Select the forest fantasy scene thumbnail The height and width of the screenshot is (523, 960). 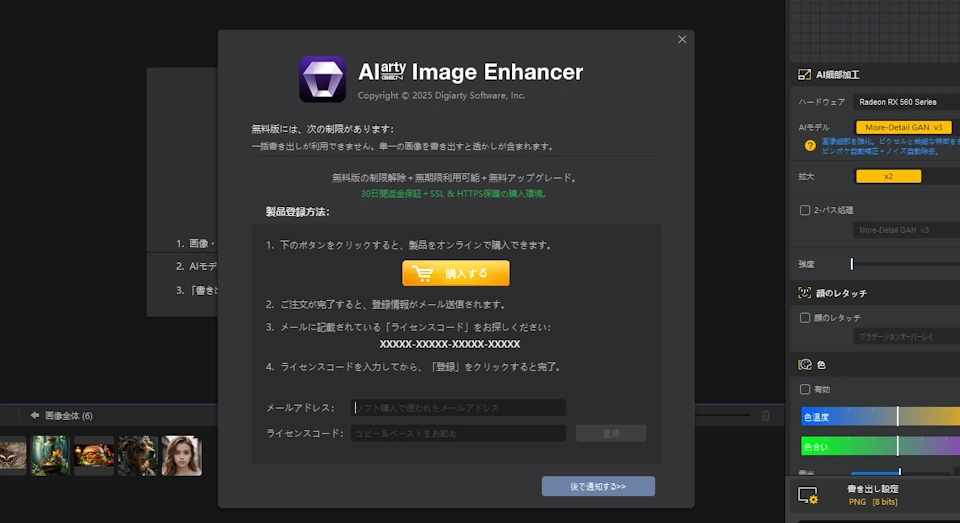tap(50, 456)
